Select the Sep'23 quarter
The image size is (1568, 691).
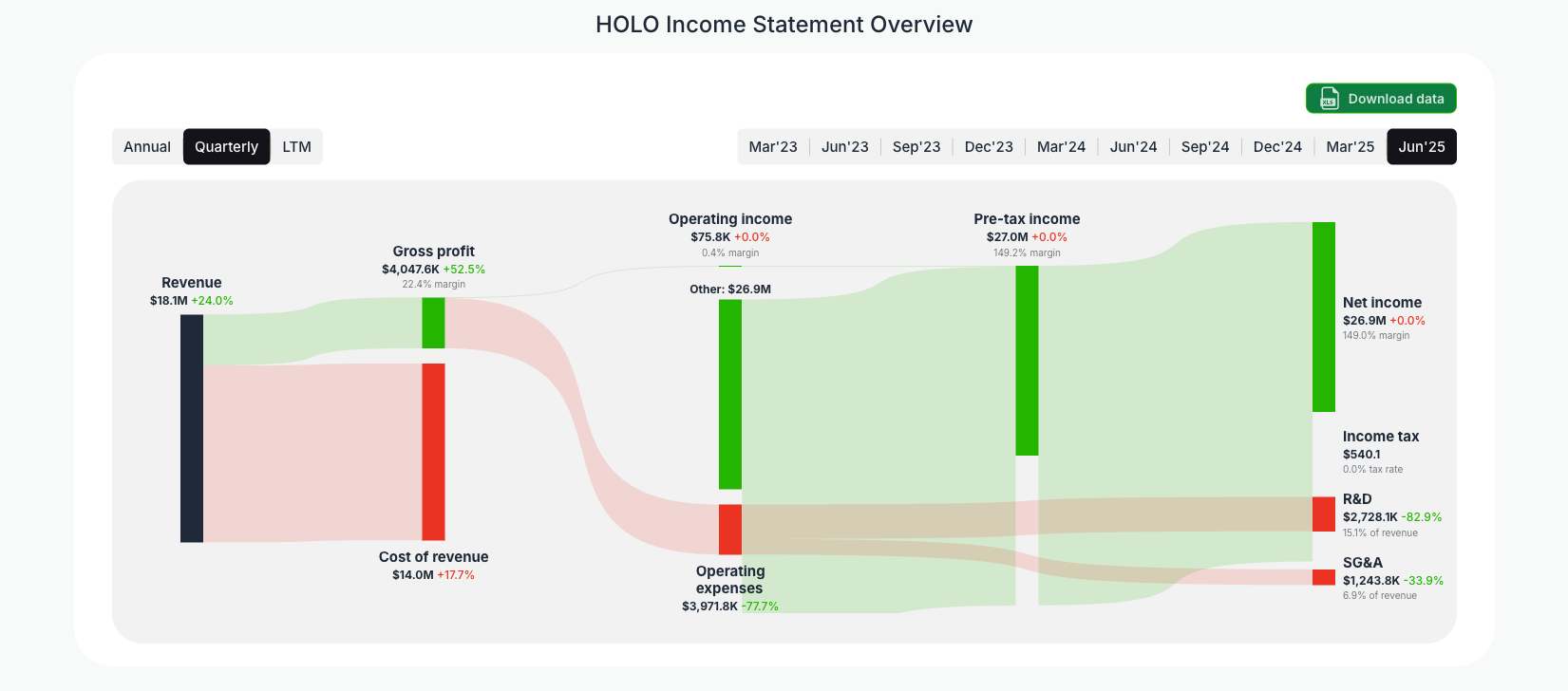(x=916, y=147)
